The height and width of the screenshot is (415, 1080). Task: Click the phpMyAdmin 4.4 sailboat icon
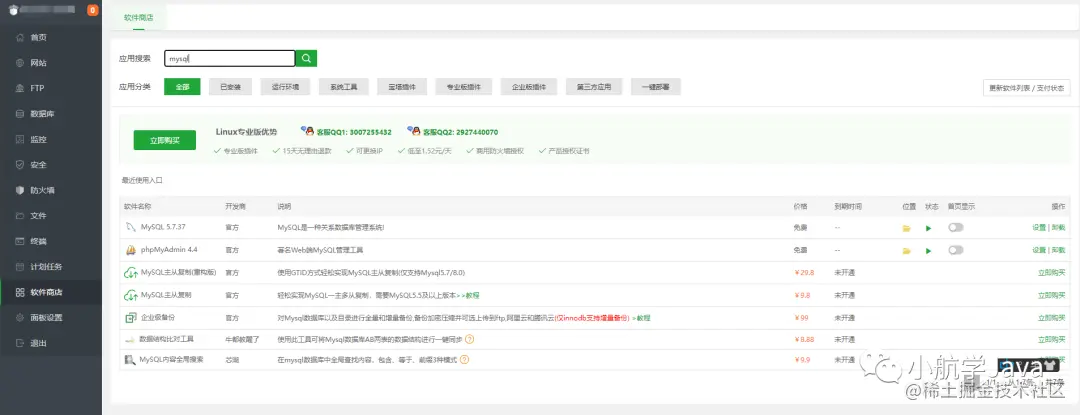click(130, 250)
